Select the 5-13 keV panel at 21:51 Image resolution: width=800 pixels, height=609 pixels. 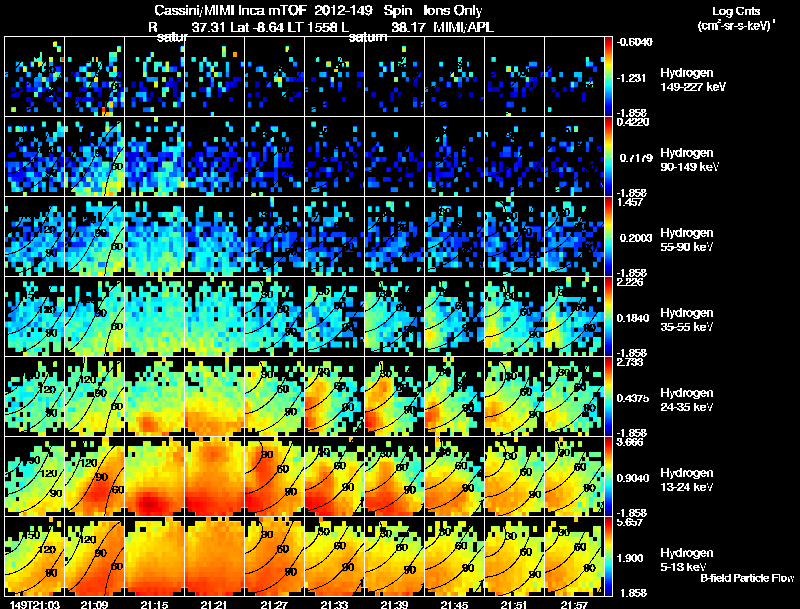coord(514,556)
